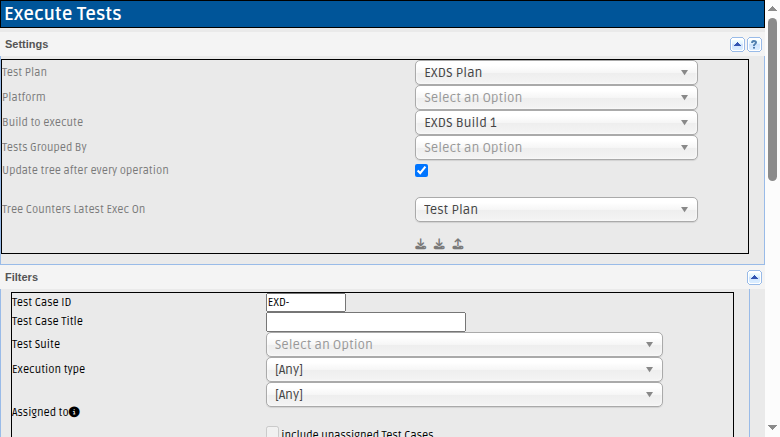Viewport: 780px width, 437px height.
Task: Open Tree Counters Latest Exec On dropdown
Action: 556,210
